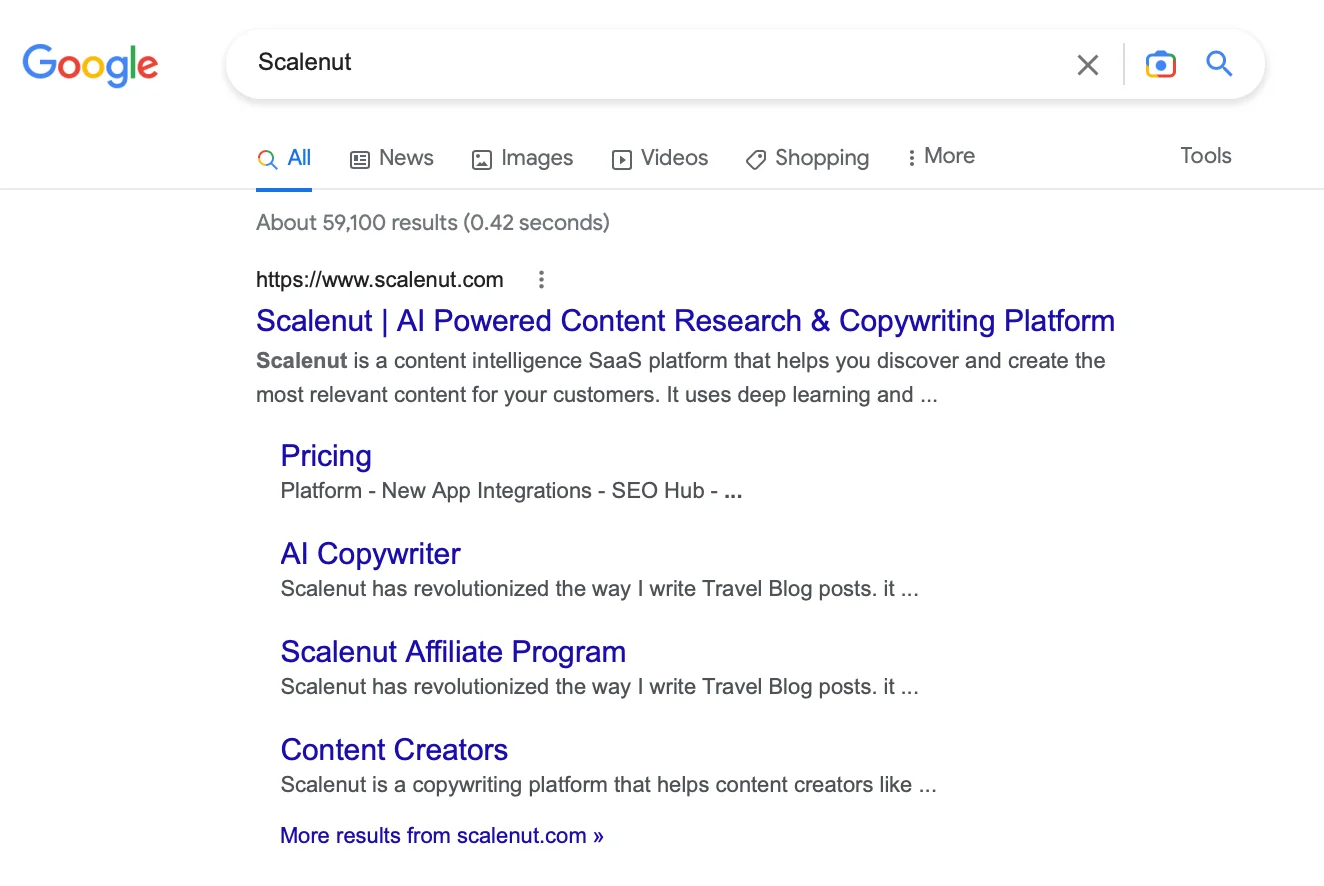View the Content Creators page

(394, 749)
